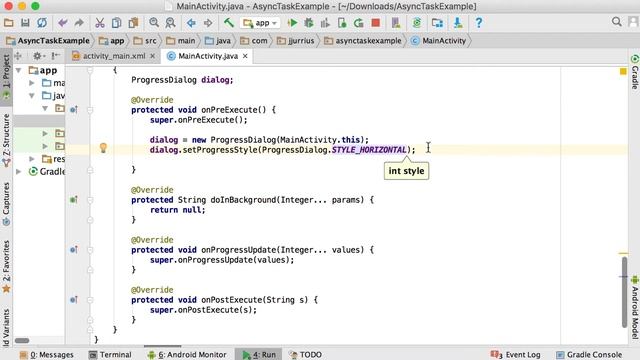Open the SDK Manager download icon

[x=458, y=23]
